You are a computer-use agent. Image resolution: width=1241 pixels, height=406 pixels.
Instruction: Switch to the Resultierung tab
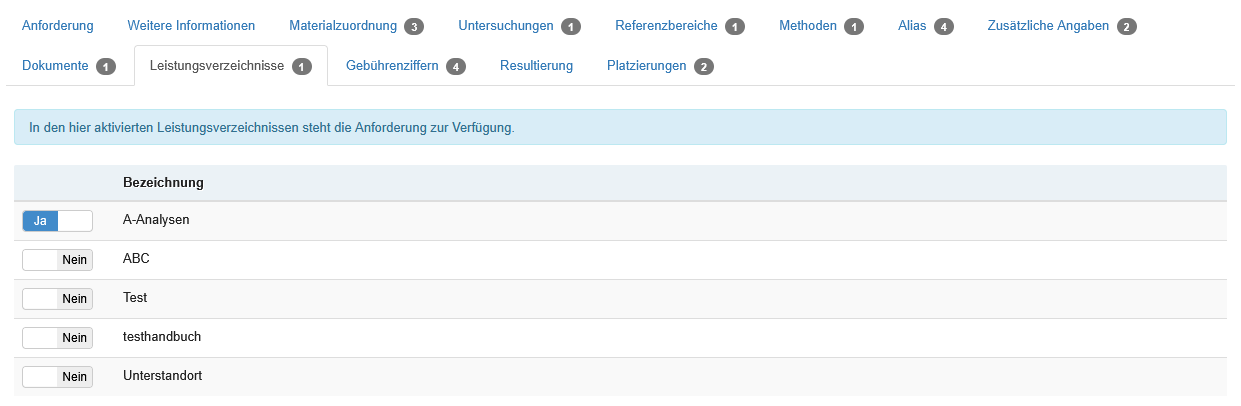(x=536, y=66)
